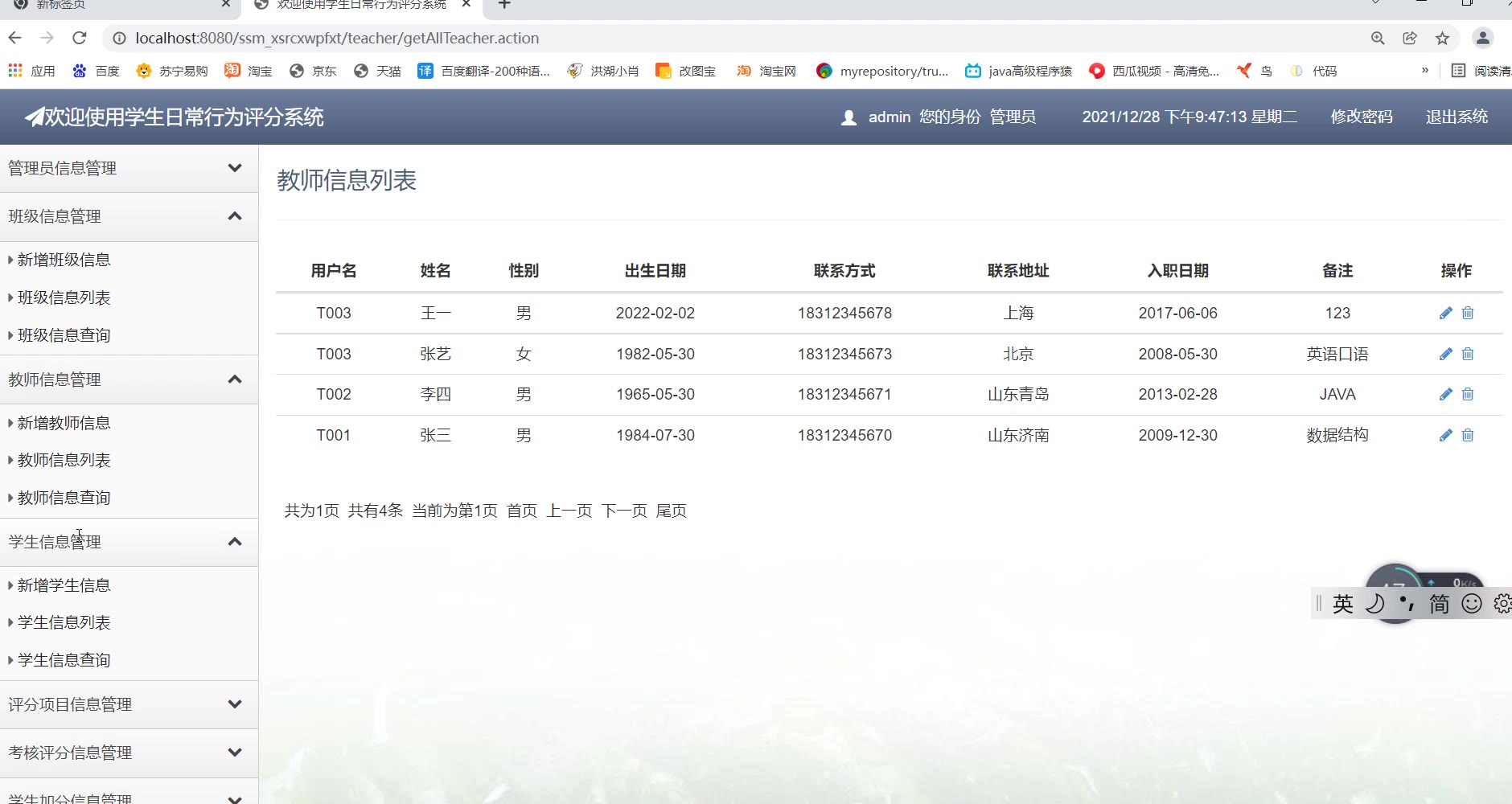
Task: Open the 阅读清单 reading list
Action: tap(1481, 71)
